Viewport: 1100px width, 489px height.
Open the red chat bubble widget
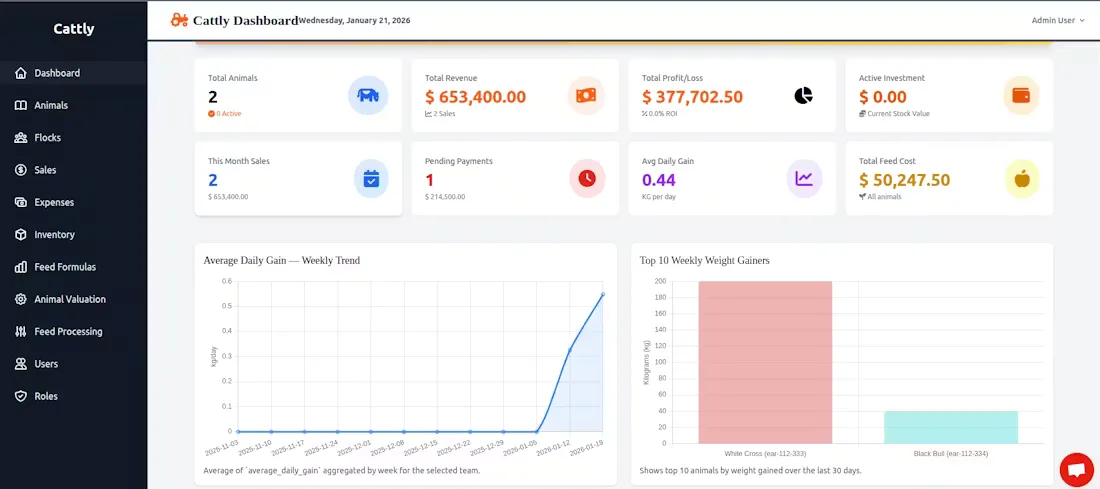click(x=1076, y=470)
